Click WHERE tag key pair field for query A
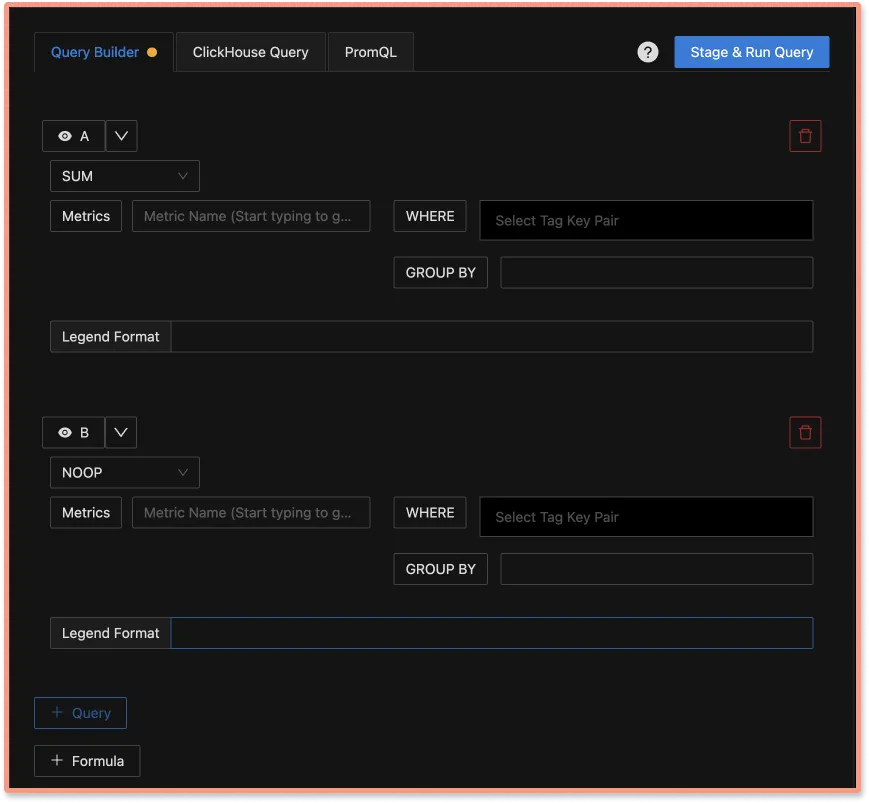The height and width of the screenshot is (803, 869). pos(646,220)
